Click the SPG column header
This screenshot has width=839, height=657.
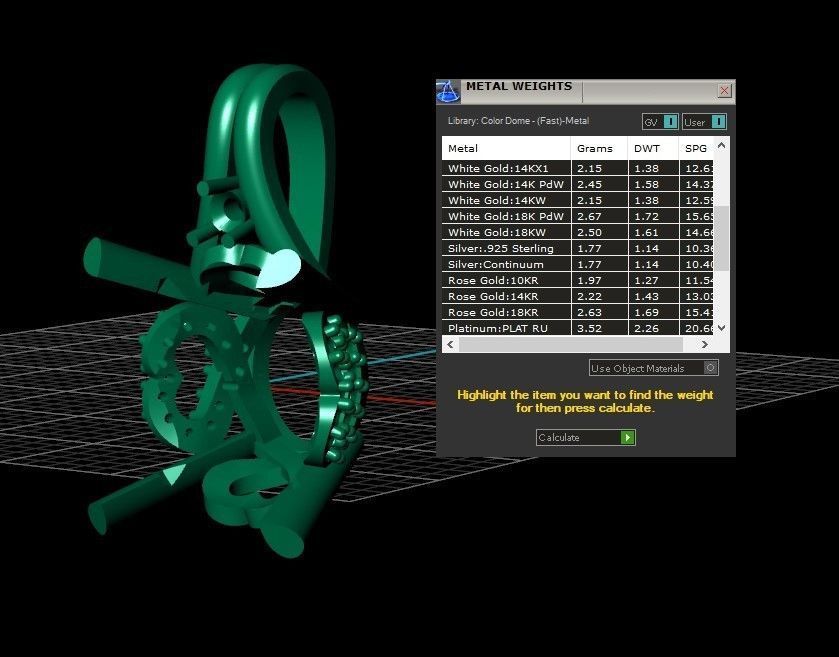696,148
